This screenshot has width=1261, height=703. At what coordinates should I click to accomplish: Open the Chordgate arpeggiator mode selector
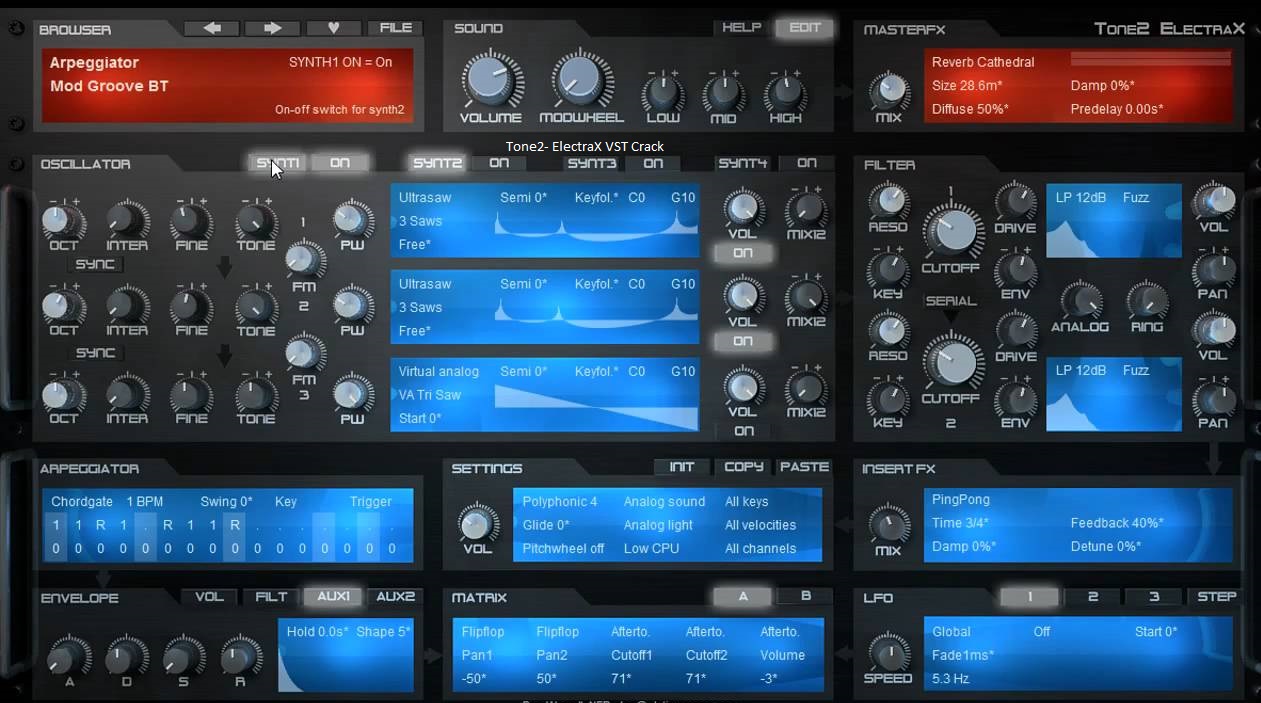pyautogui.click(x=82, y=501)
